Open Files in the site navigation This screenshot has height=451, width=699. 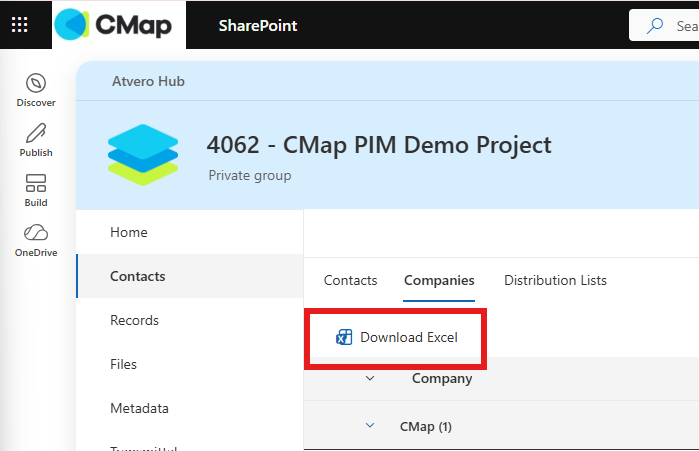190,365
